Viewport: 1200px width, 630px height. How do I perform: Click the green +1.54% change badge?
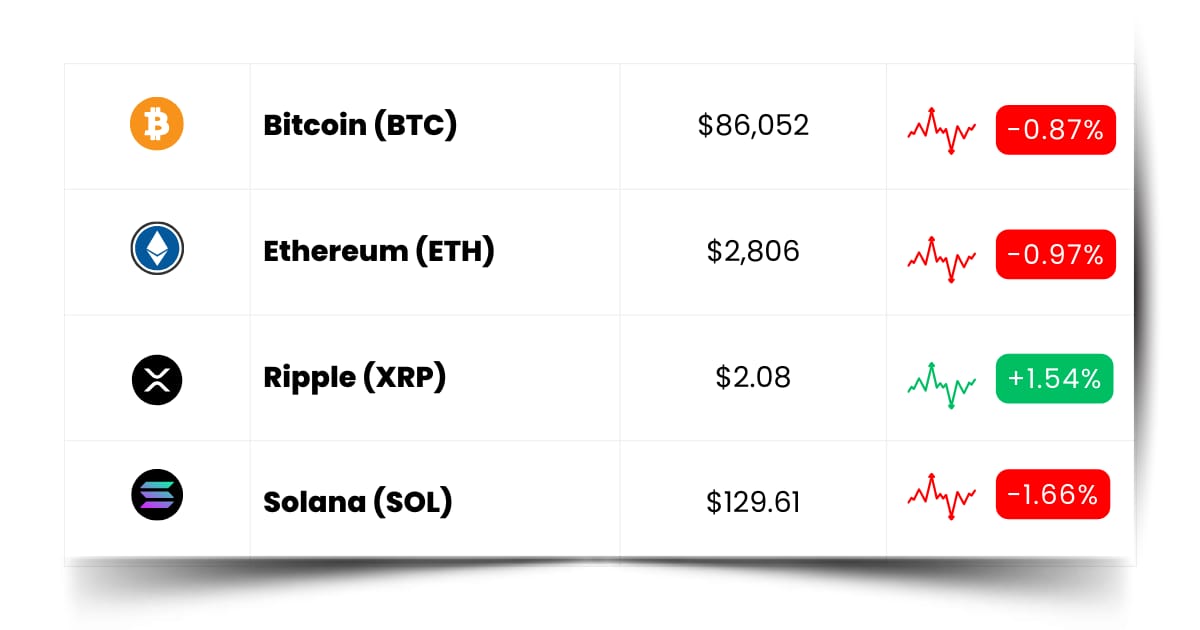pyautogui.click(x=1054, y=379)
